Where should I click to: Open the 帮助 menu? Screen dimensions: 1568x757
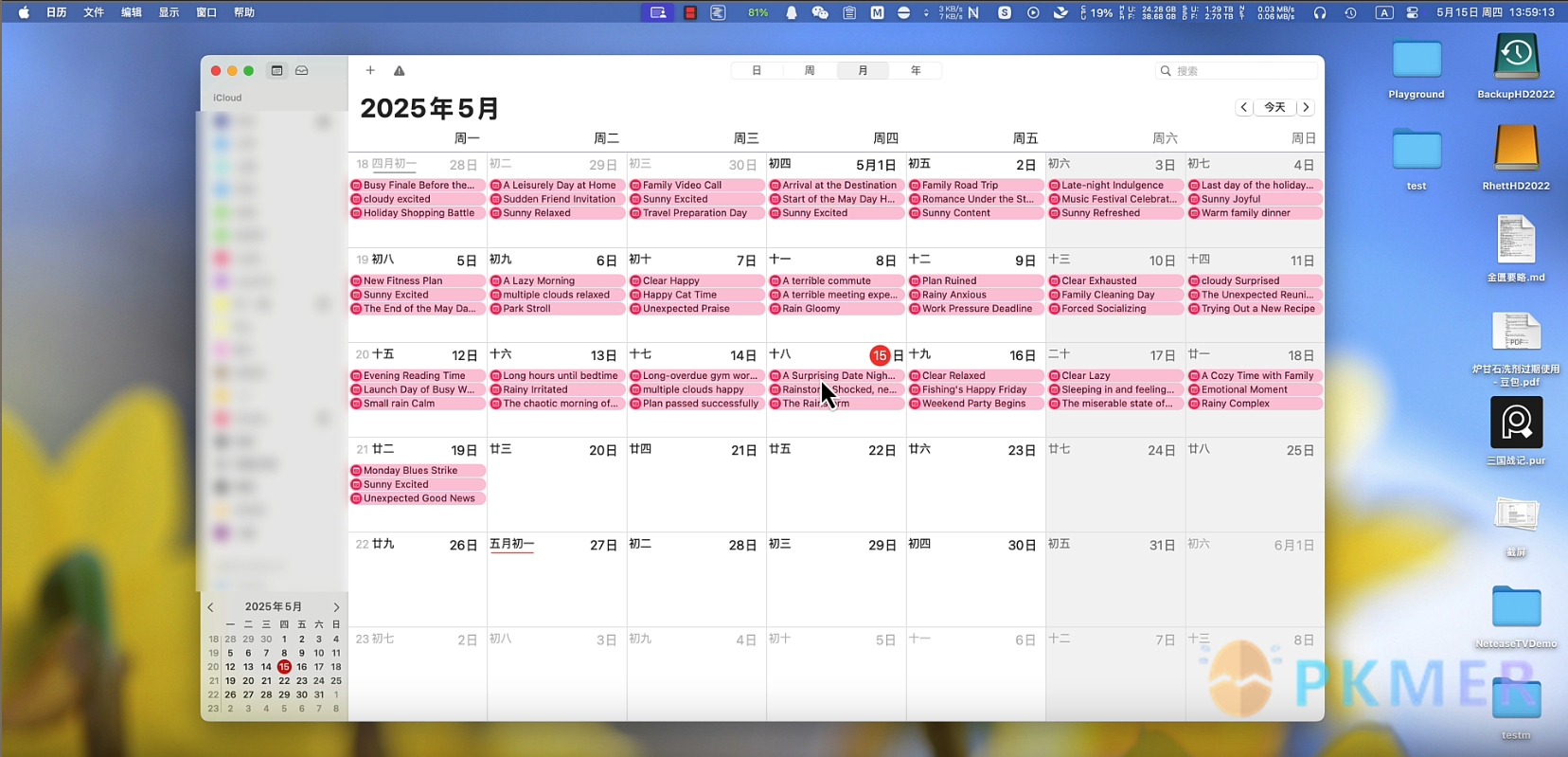(x=244, y=12)
